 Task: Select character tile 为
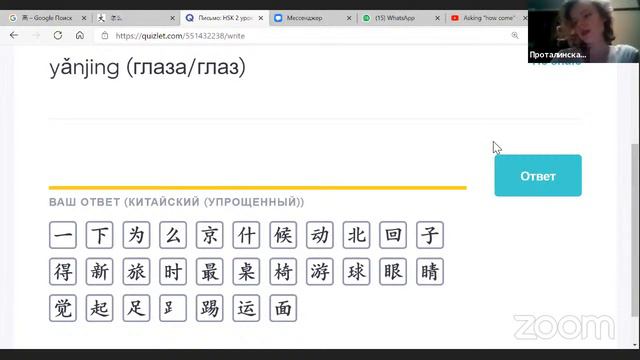point(136,235)
